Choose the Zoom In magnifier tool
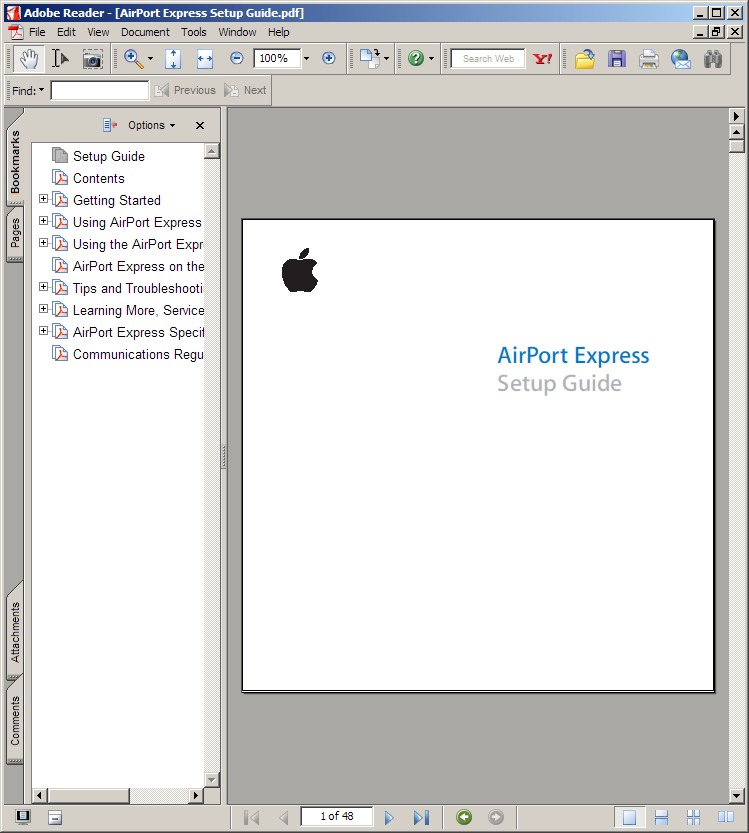 [133, 58]
